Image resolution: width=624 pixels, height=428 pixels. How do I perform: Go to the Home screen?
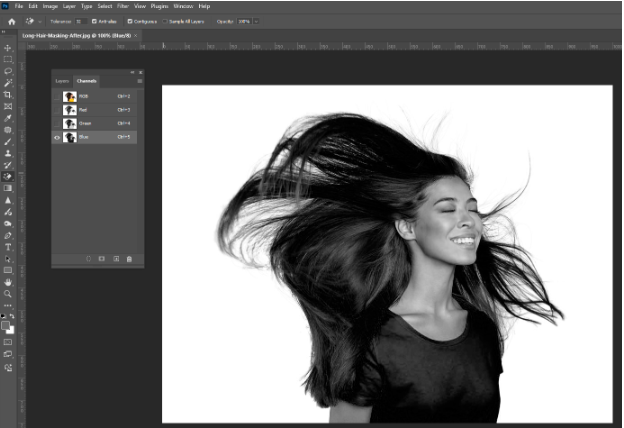(x=12, y=21)
